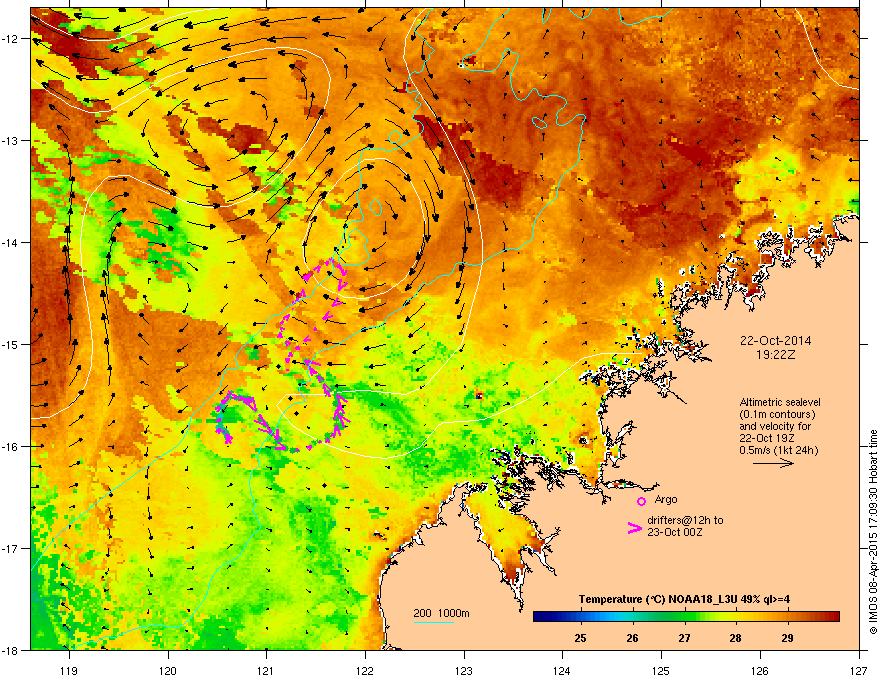Click the '0.5m/s (1kt 24h)' text
Image resolution: width=880 pixels, height=680 pixels.
(778, 450)
